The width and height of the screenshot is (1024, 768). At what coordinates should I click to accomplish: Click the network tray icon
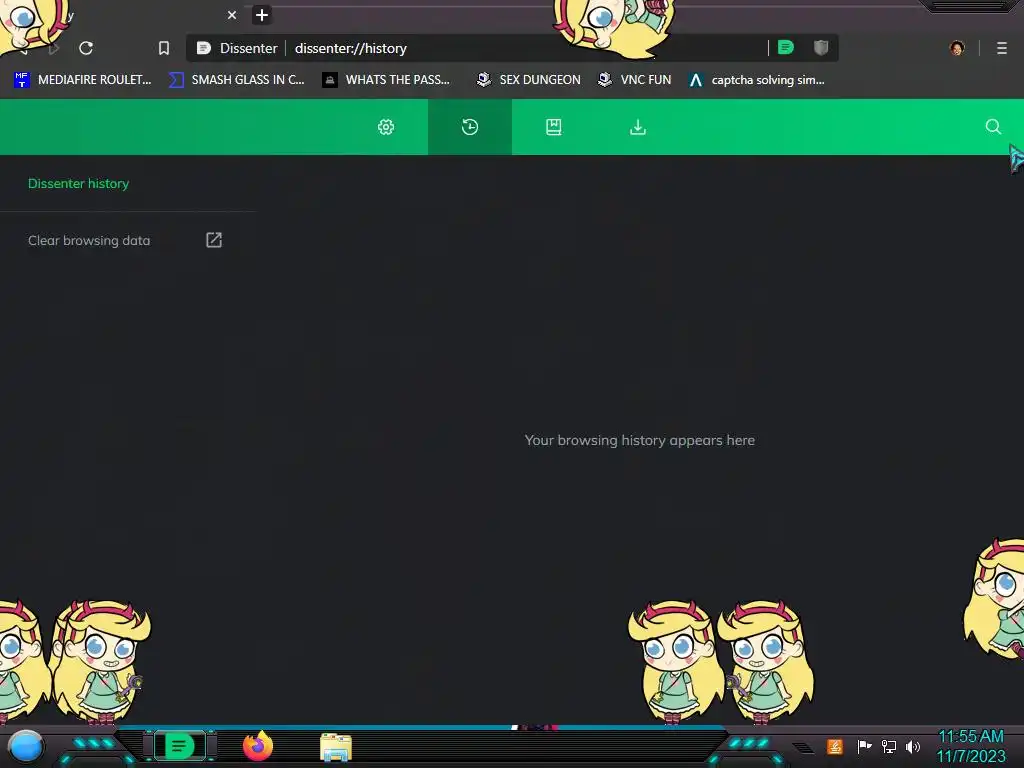click(x=889, y=746)
